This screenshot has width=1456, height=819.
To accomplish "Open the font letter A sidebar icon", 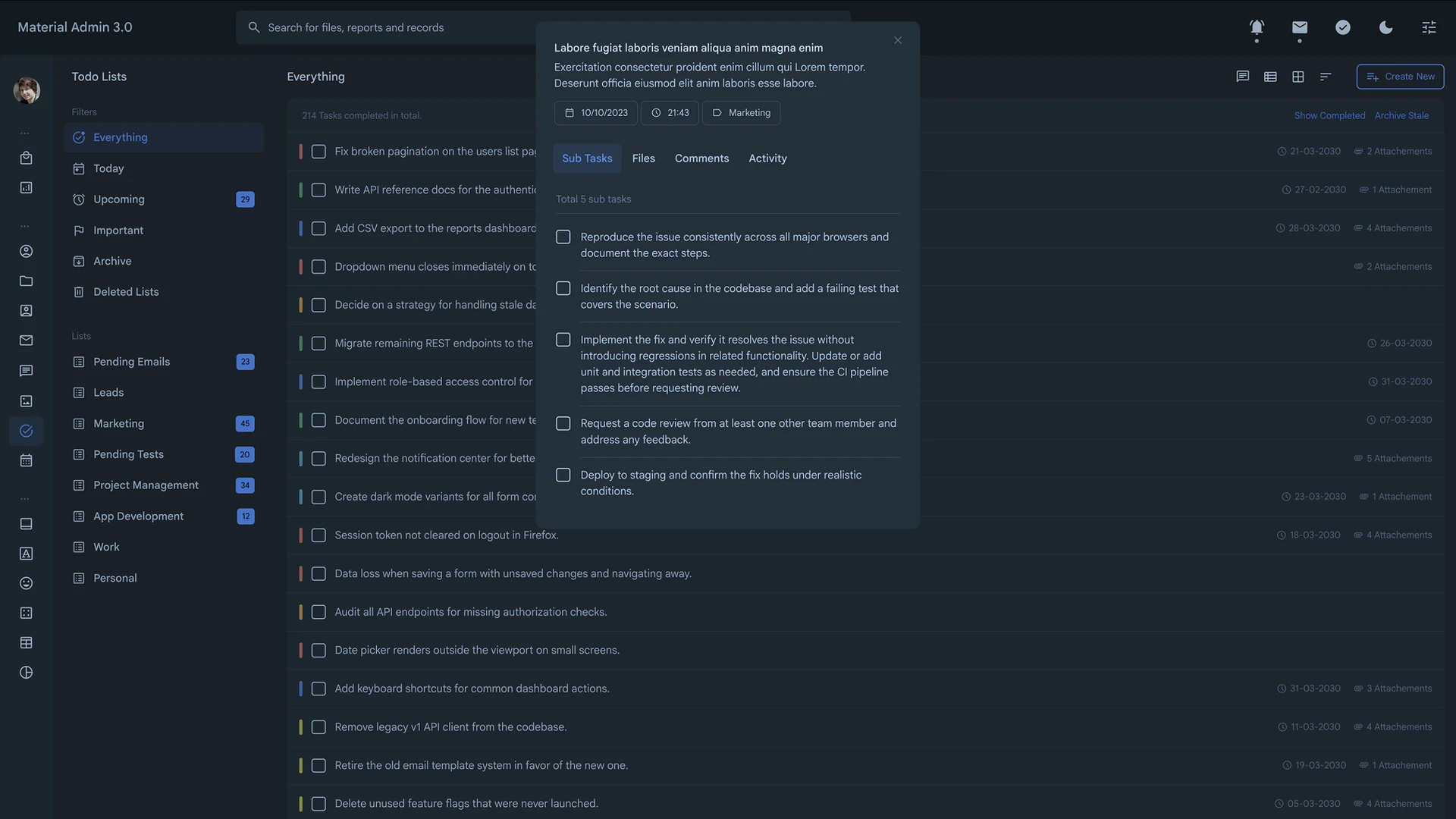I will point(26,554).
